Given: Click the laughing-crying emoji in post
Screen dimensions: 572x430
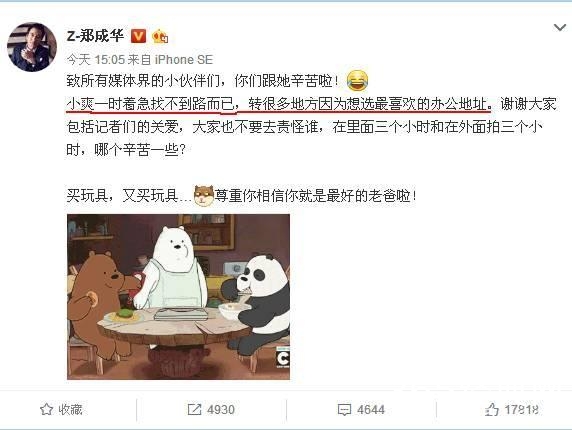Looking at the screenshot, I should pos(357,81).
